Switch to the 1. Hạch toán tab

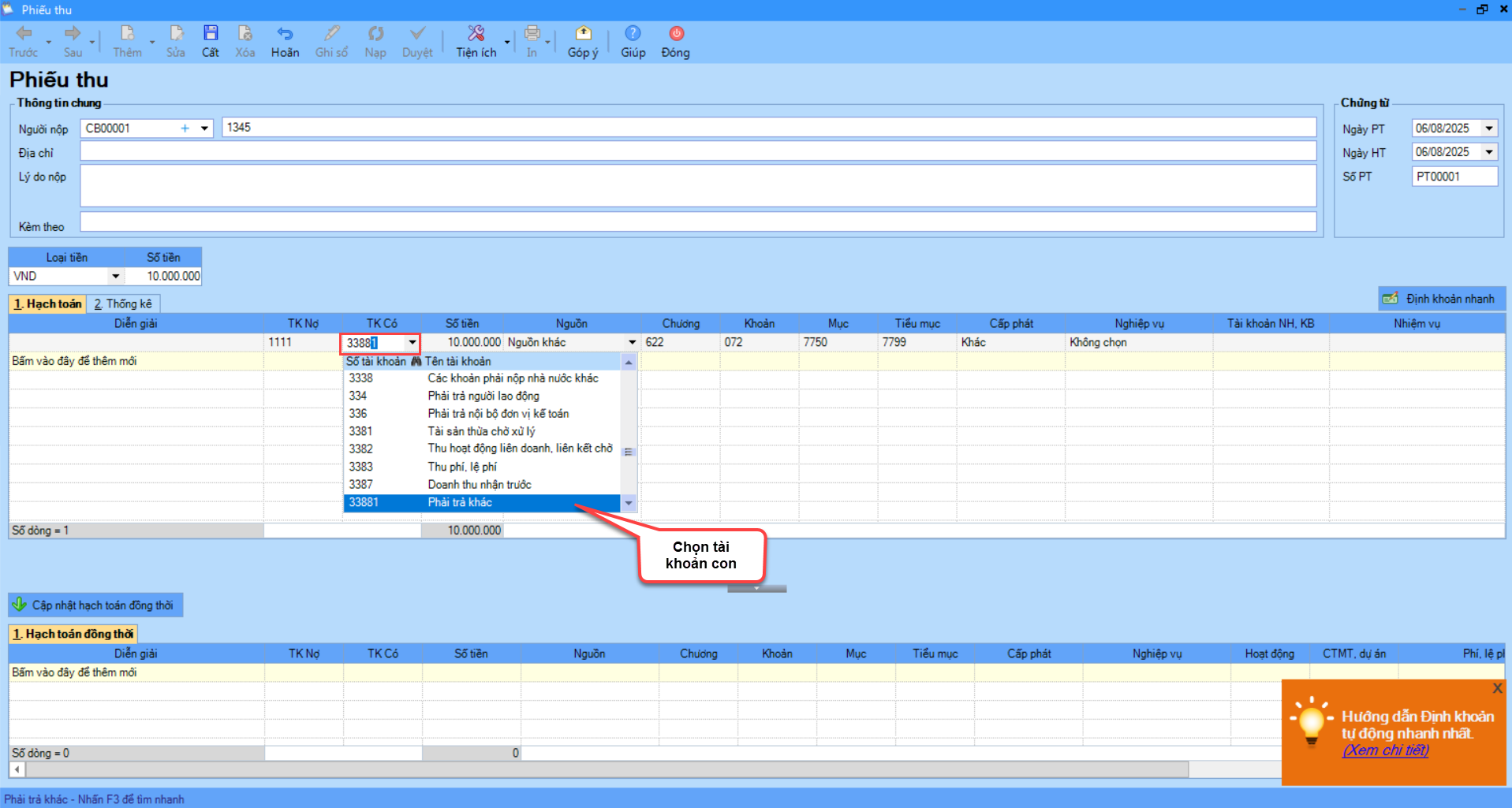(x=47, y=303)
